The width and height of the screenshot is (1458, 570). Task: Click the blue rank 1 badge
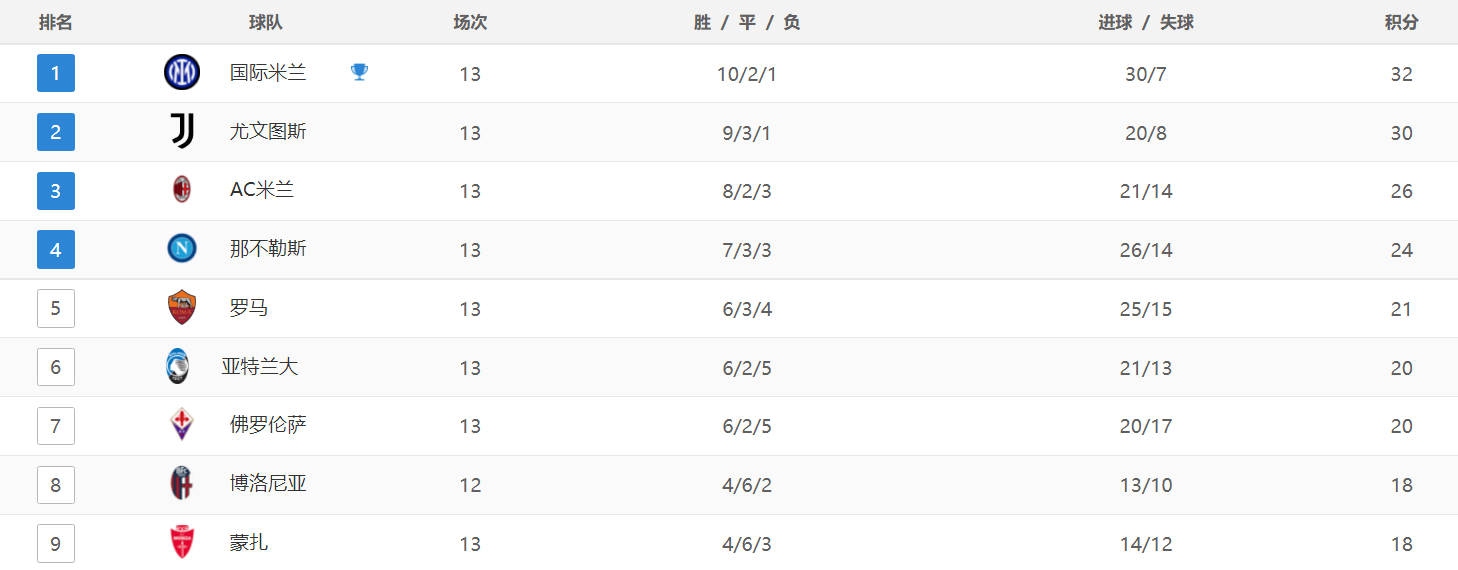(x=56, y=73)
